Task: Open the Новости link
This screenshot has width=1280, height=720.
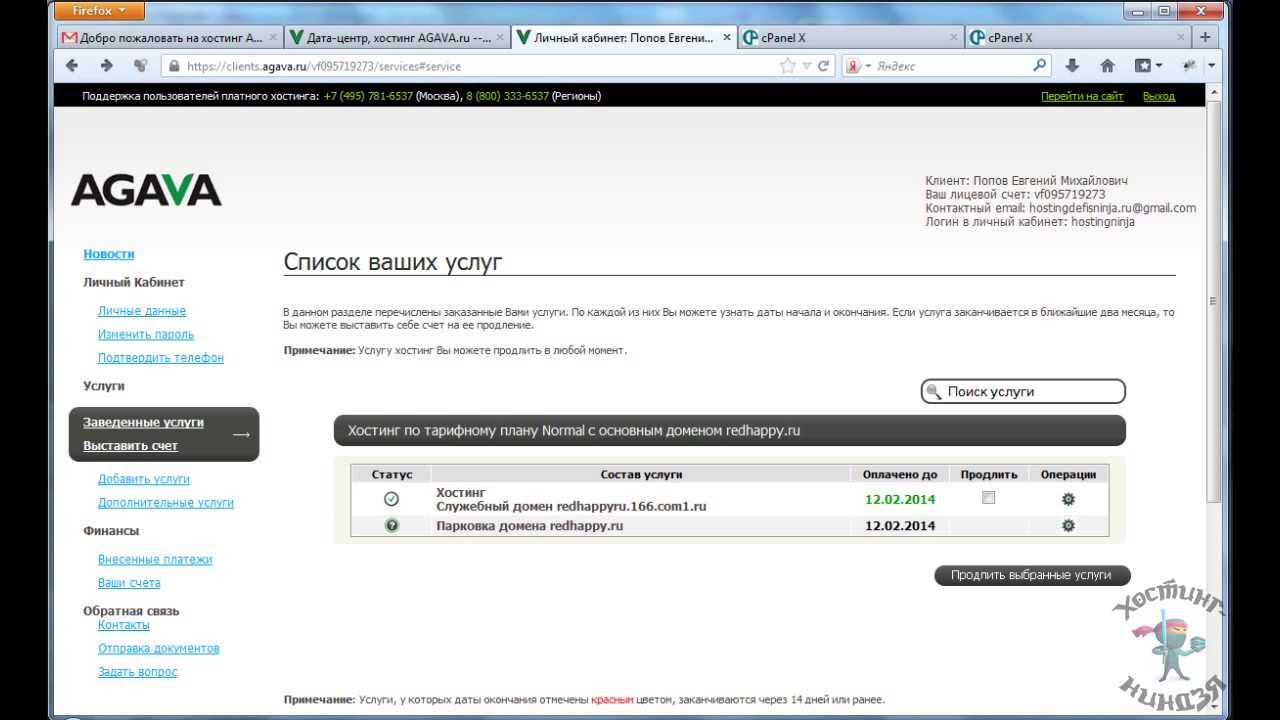Action: [109, 254]
